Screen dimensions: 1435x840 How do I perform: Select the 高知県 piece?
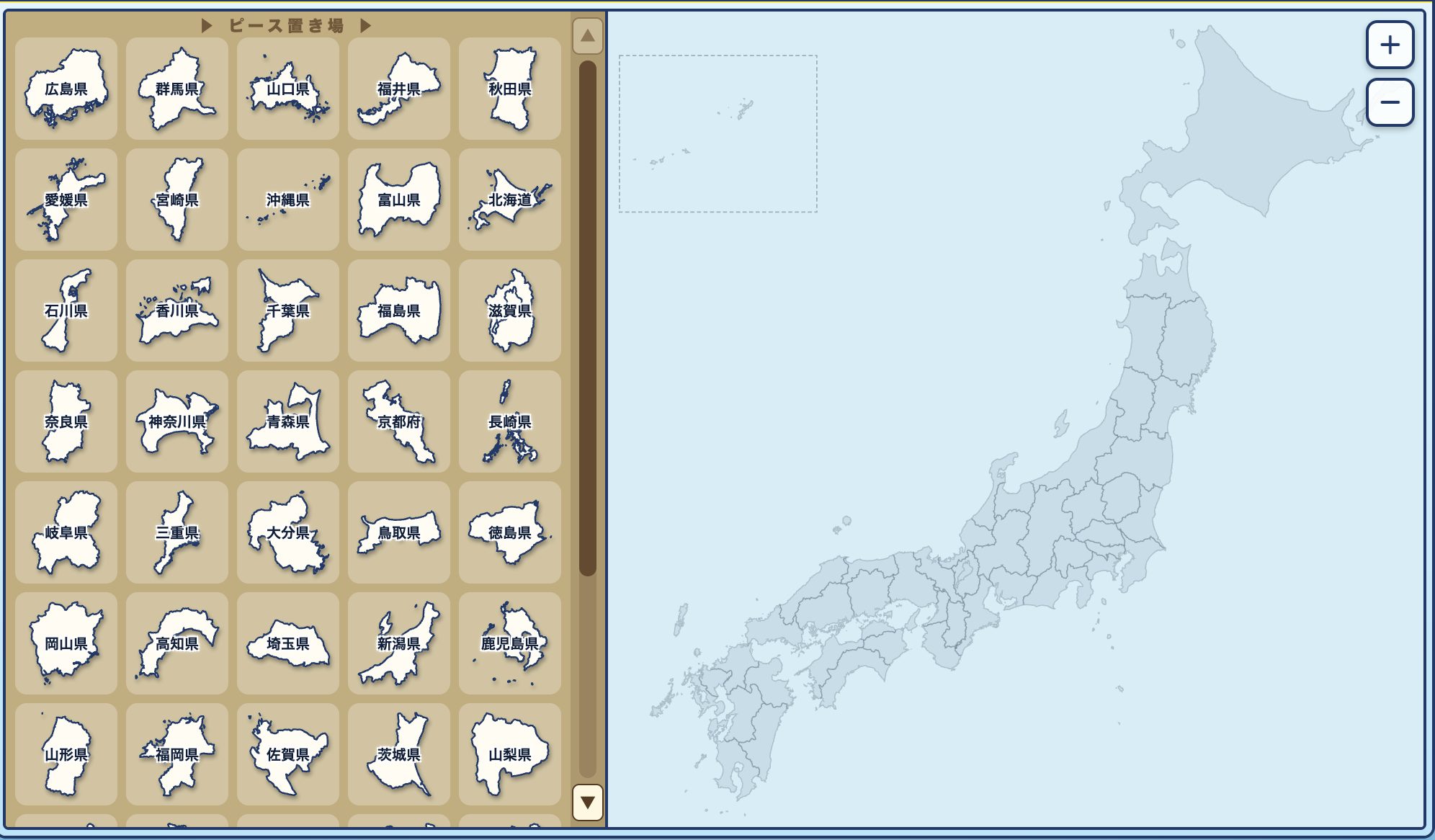(177, 643)
